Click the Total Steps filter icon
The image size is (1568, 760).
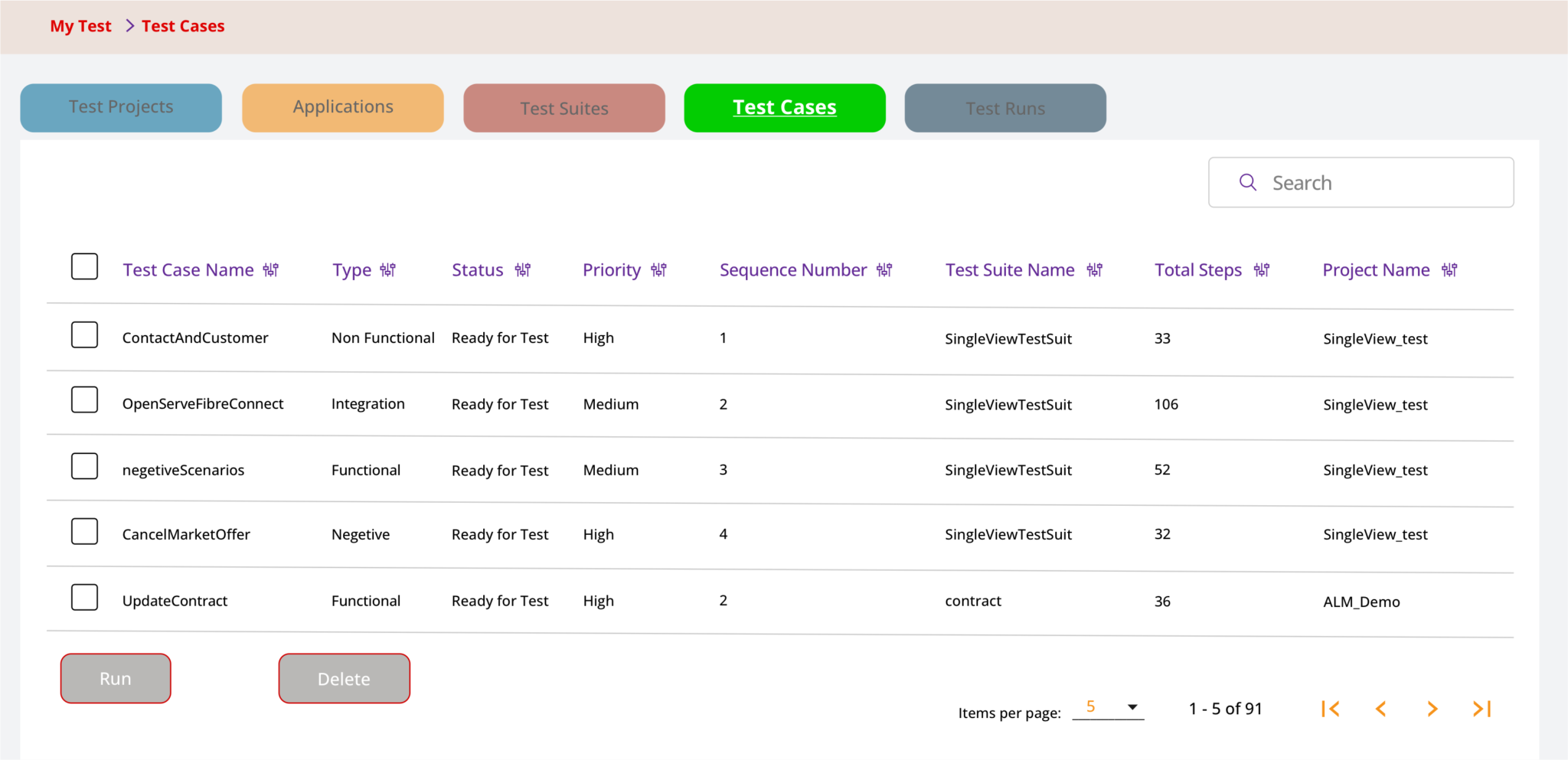1262,270
